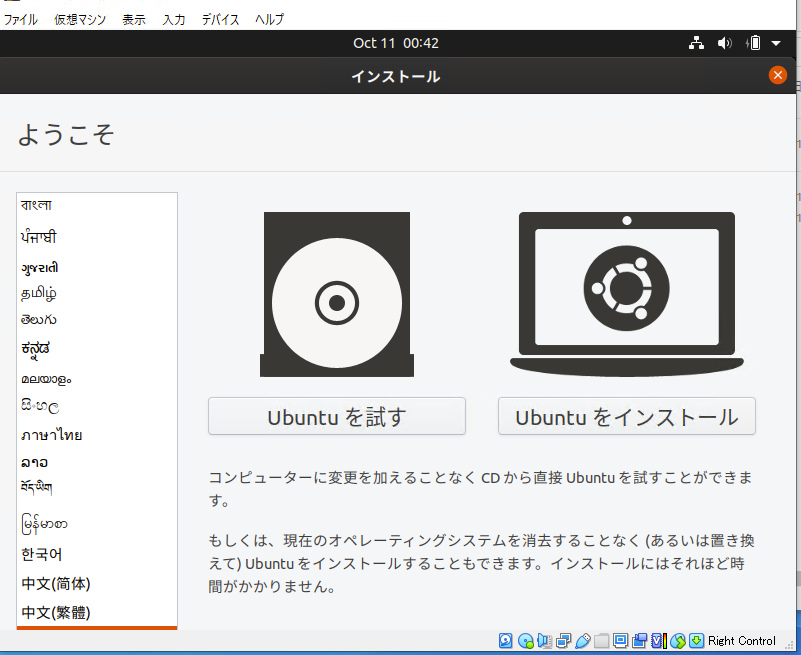
Task: Open the デバイス menu
Action: click(x=220, y=19)
